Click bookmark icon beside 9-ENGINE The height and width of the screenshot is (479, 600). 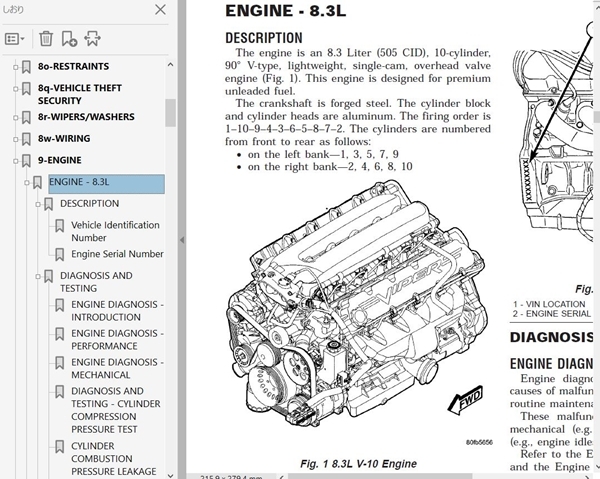(x=26, y=161)
